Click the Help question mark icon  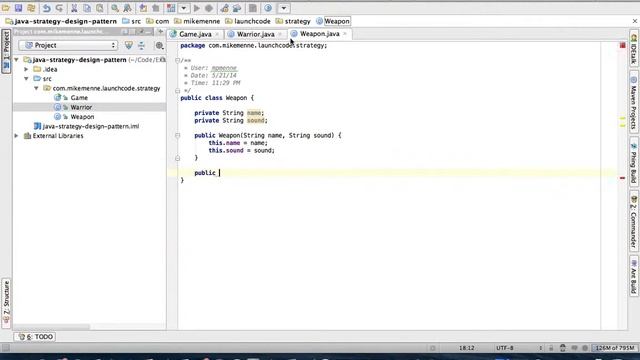(x=268, y=8)
